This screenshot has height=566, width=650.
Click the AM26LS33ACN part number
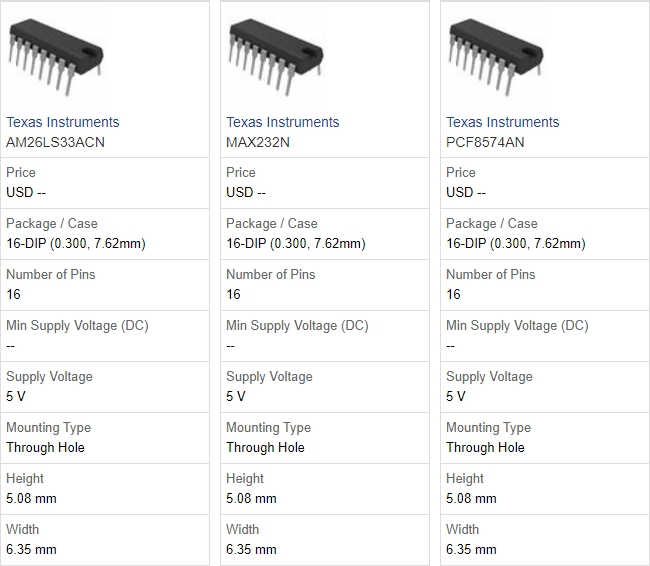(x=55, y=142)
